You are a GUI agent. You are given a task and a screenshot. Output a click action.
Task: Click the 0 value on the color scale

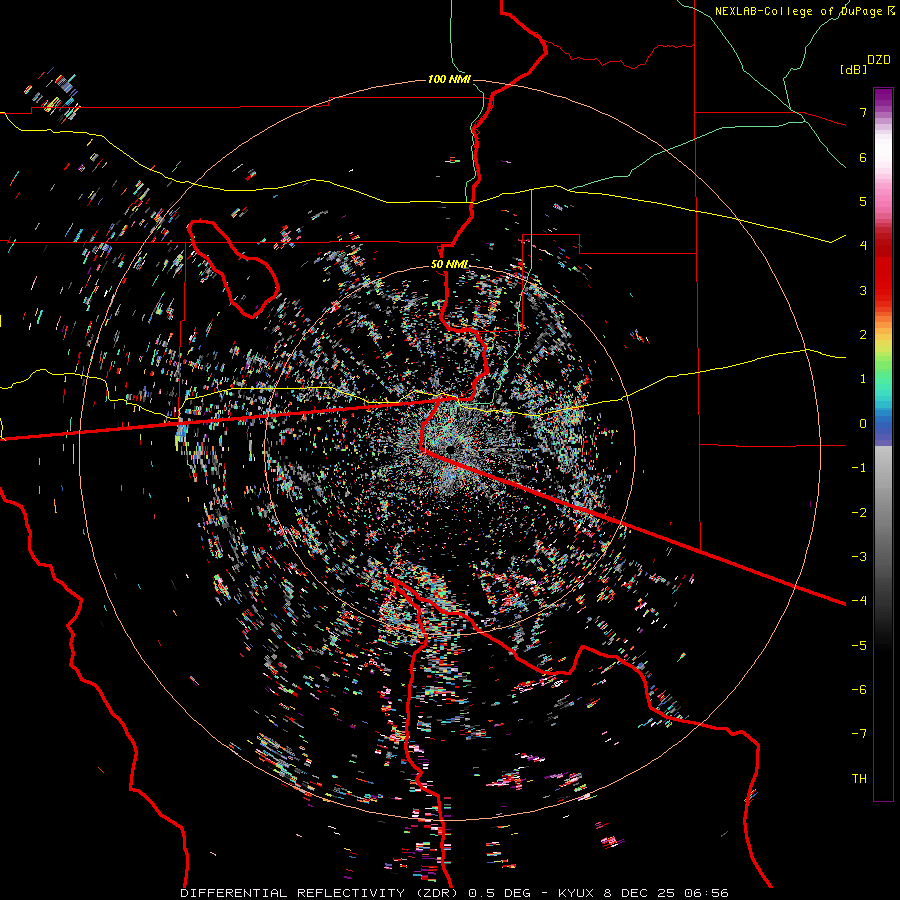(x=863, y=424)
